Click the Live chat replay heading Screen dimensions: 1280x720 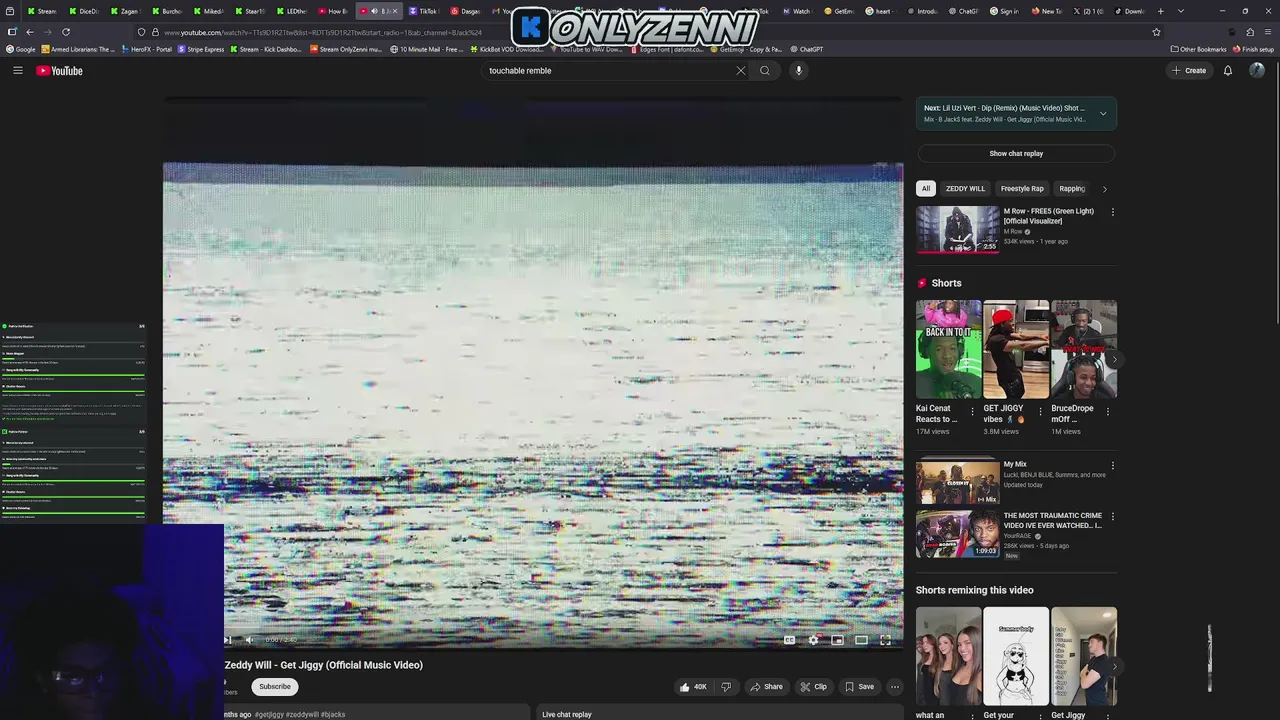[x=567, y=715]
